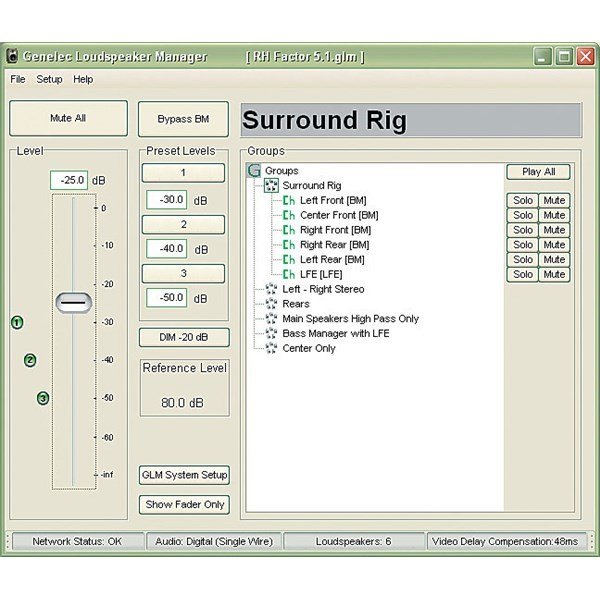Click the -30.0 dB preset field
Screen dimensions: 600x600
pos(167,200)
